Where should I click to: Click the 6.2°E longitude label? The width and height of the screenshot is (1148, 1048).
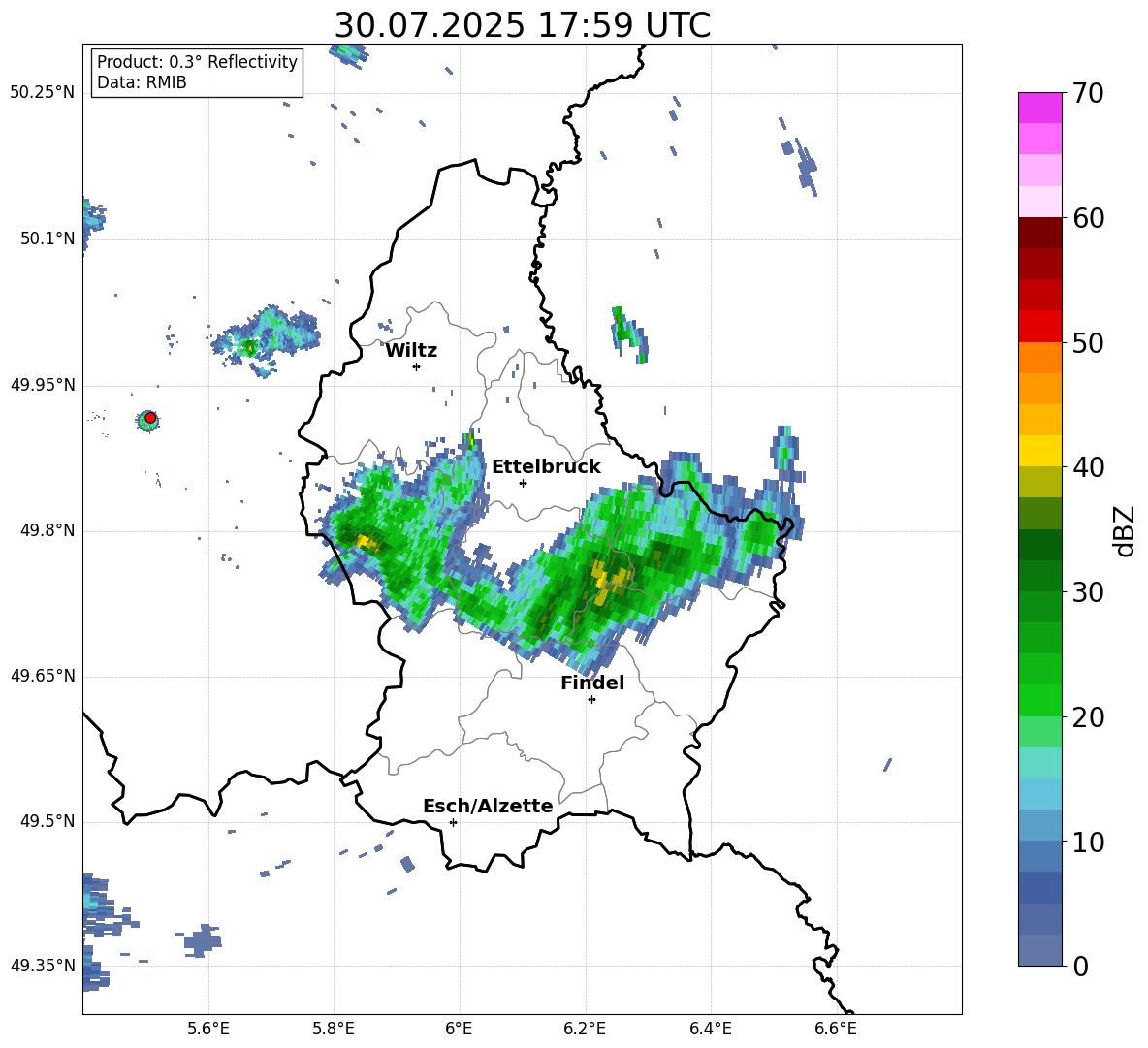click(585, 1029)
